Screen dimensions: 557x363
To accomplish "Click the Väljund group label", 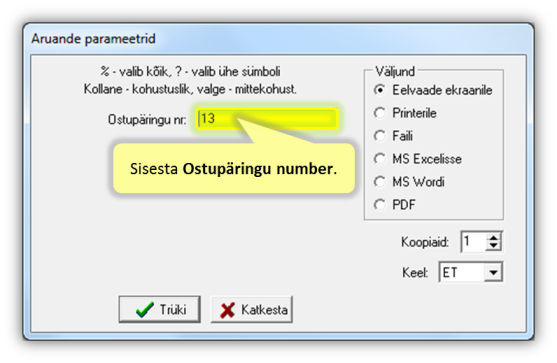I will (395, 71).
